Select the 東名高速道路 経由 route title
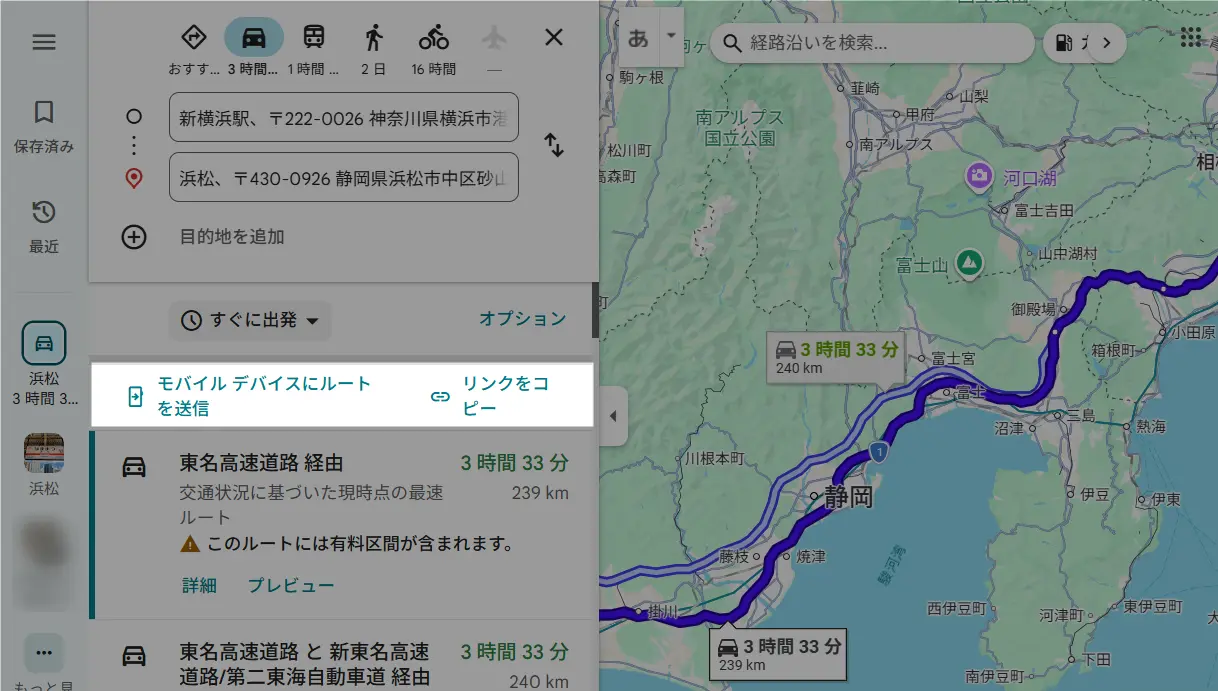The height and width of the screenshot is (691, 1218). [x=261, y=463]
